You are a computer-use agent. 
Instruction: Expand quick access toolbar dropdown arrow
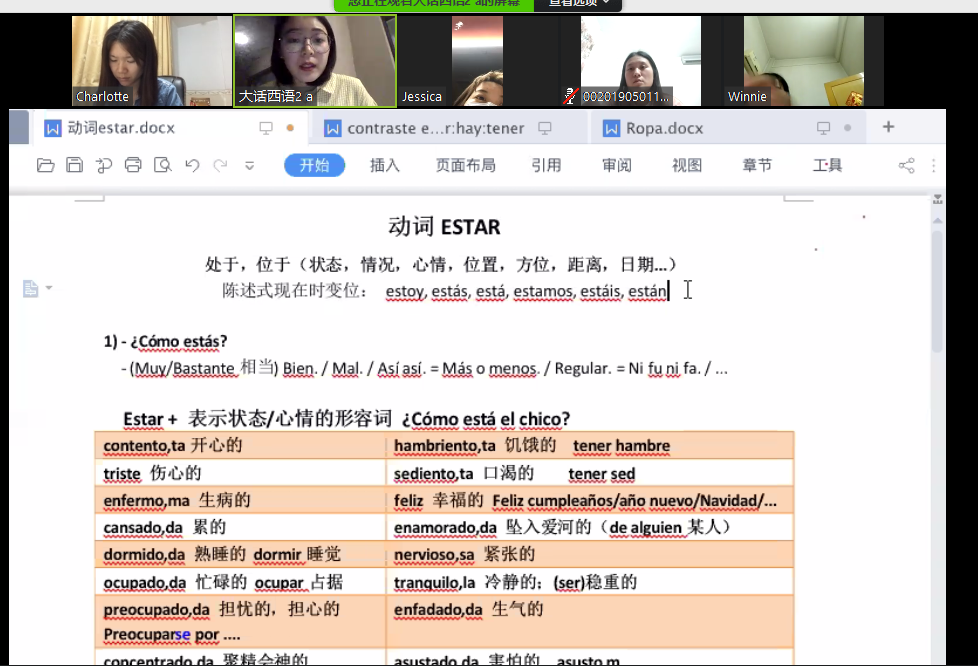pyautogui.click(x=249, y=166)
